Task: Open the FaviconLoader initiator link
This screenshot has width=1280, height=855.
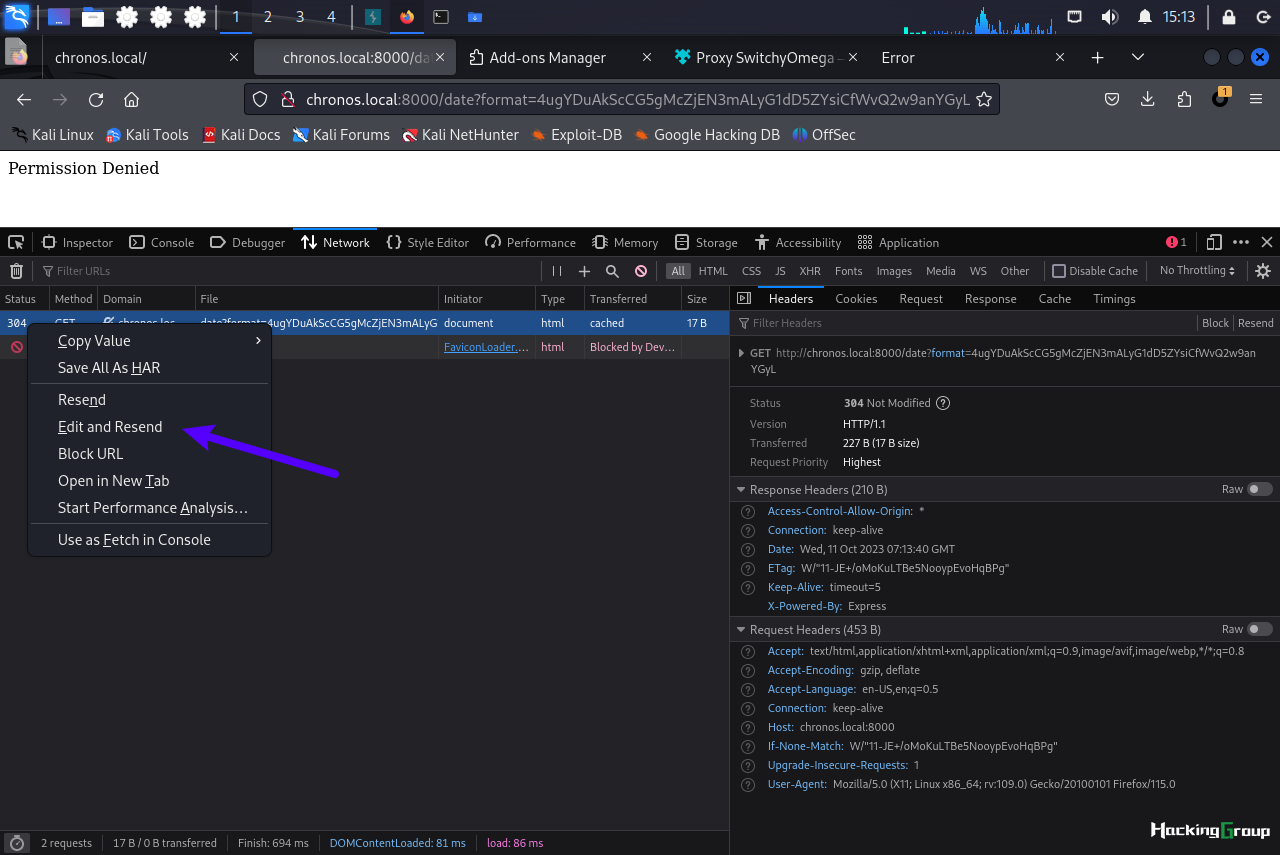Action: point(487,347)
